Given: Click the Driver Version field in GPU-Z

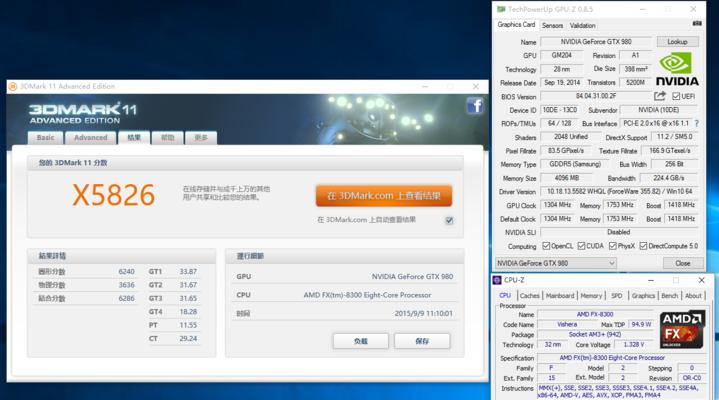Looking at the screenshot, I should click(619, 191).
